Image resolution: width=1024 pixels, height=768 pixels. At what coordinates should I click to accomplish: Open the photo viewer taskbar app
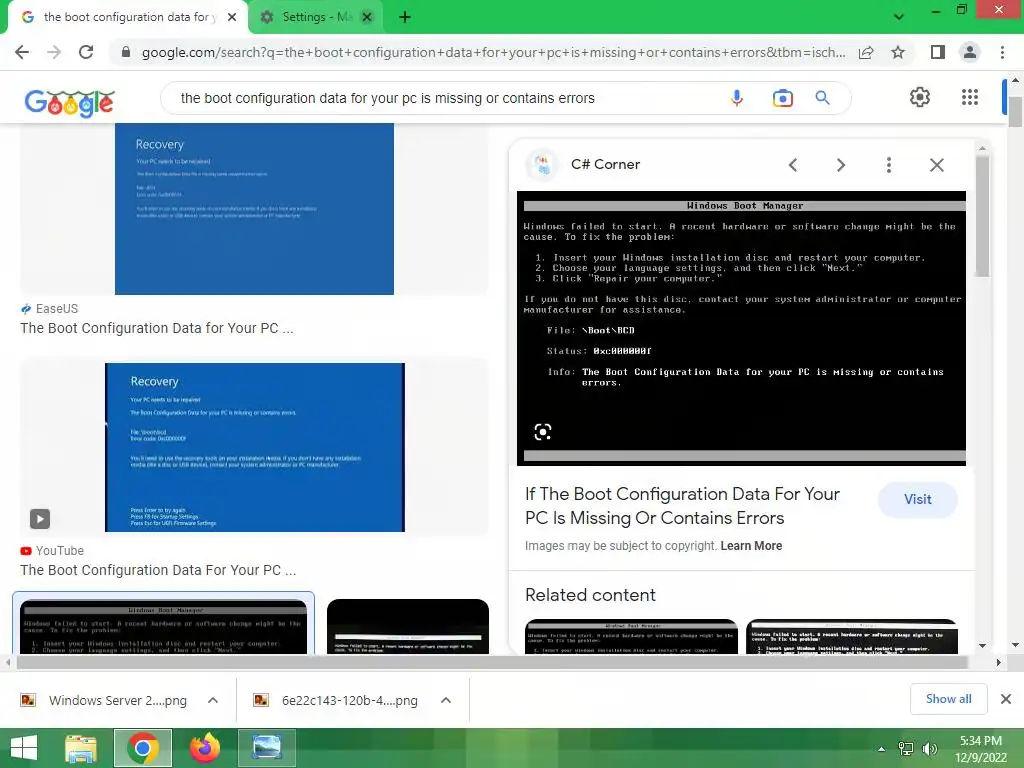(267, 748)
